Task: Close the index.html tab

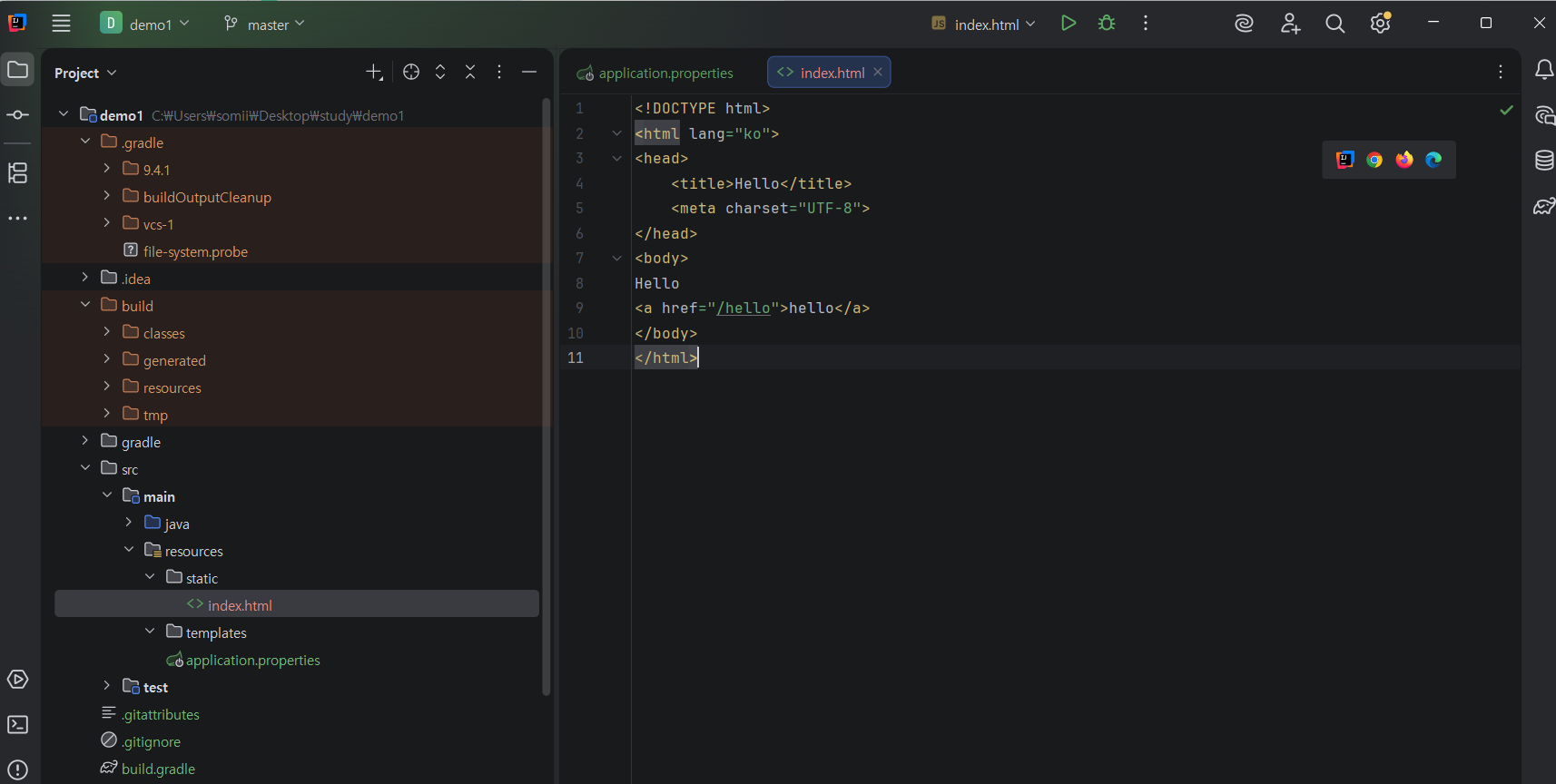Action: coord(878,73)
